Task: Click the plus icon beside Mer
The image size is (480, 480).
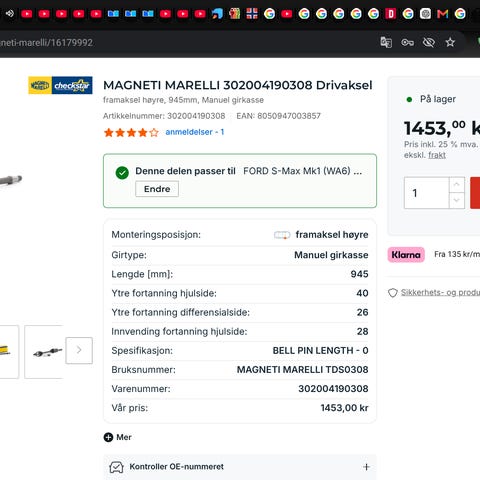Action: (108, 437)
